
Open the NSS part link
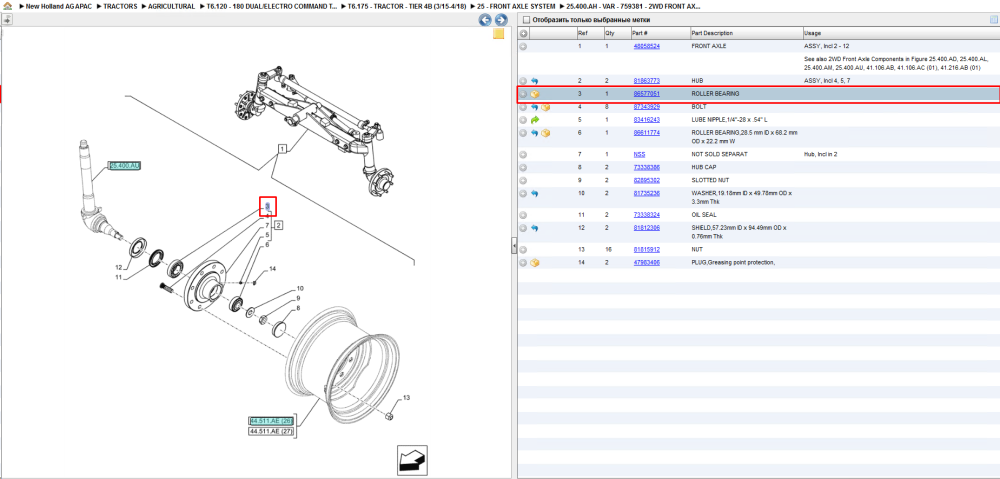(x=639, y=154)
